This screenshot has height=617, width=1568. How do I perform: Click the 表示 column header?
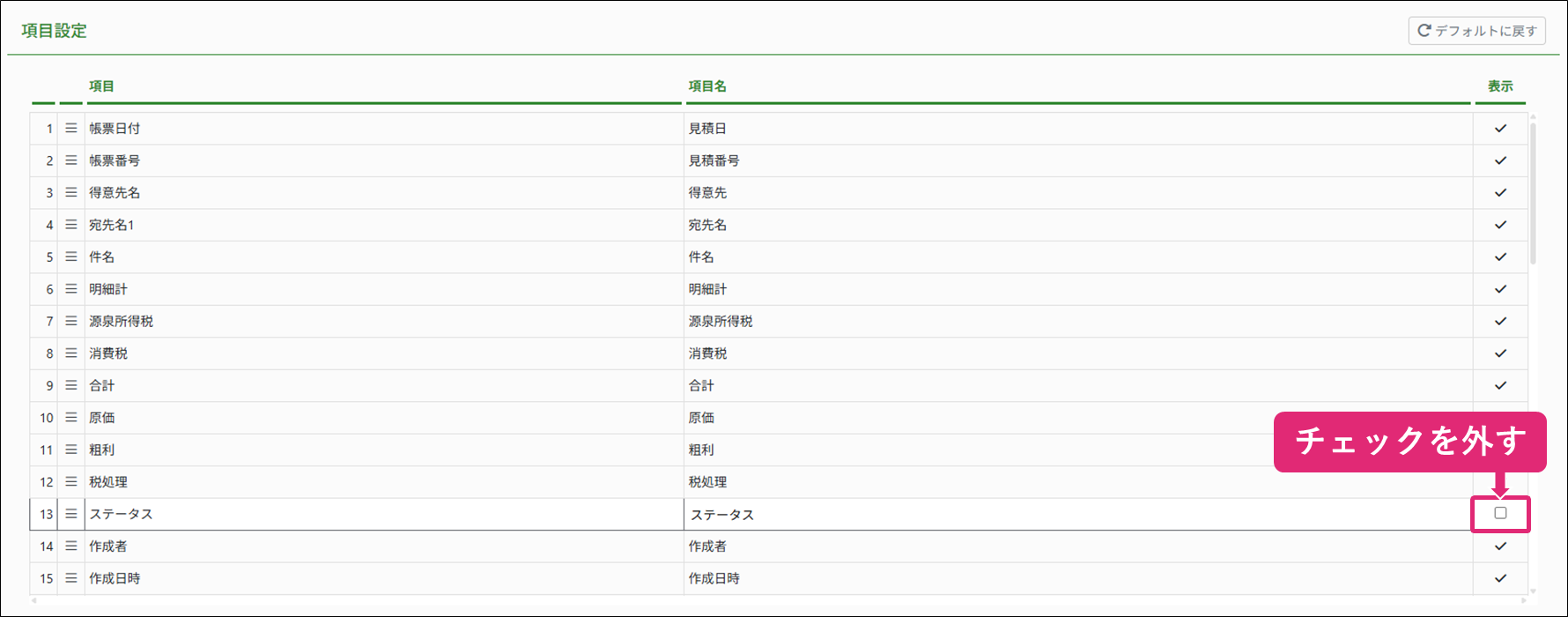(1500, 86)
